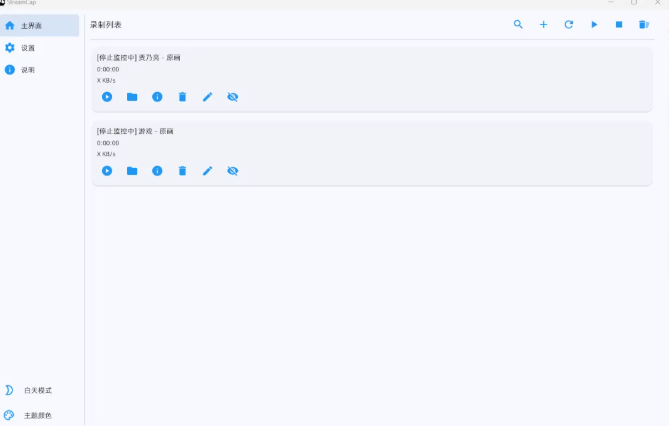This screenshot has height=426, width=669.
Task: Refresh the recording list
Action: click(x=568, y=25)
